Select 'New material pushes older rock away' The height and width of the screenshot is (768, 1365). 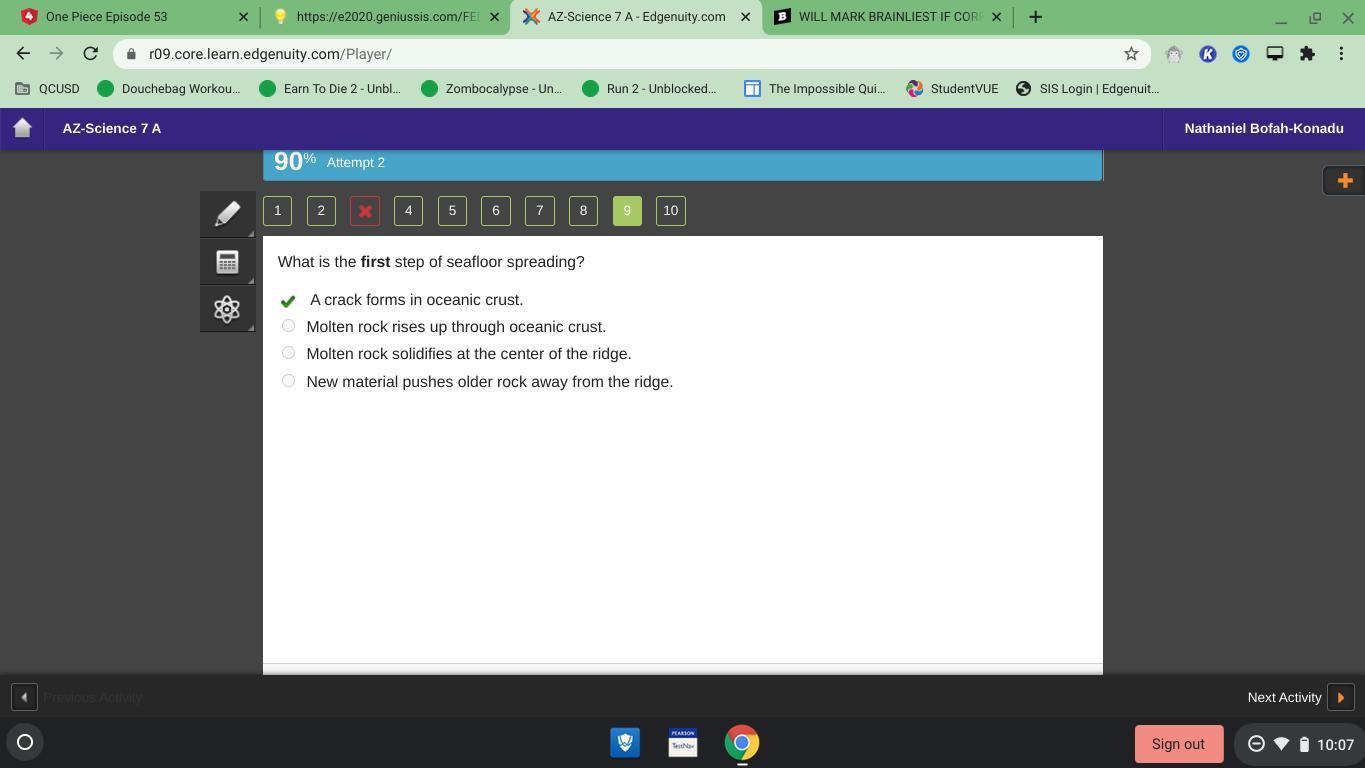[x=288, y=381]
